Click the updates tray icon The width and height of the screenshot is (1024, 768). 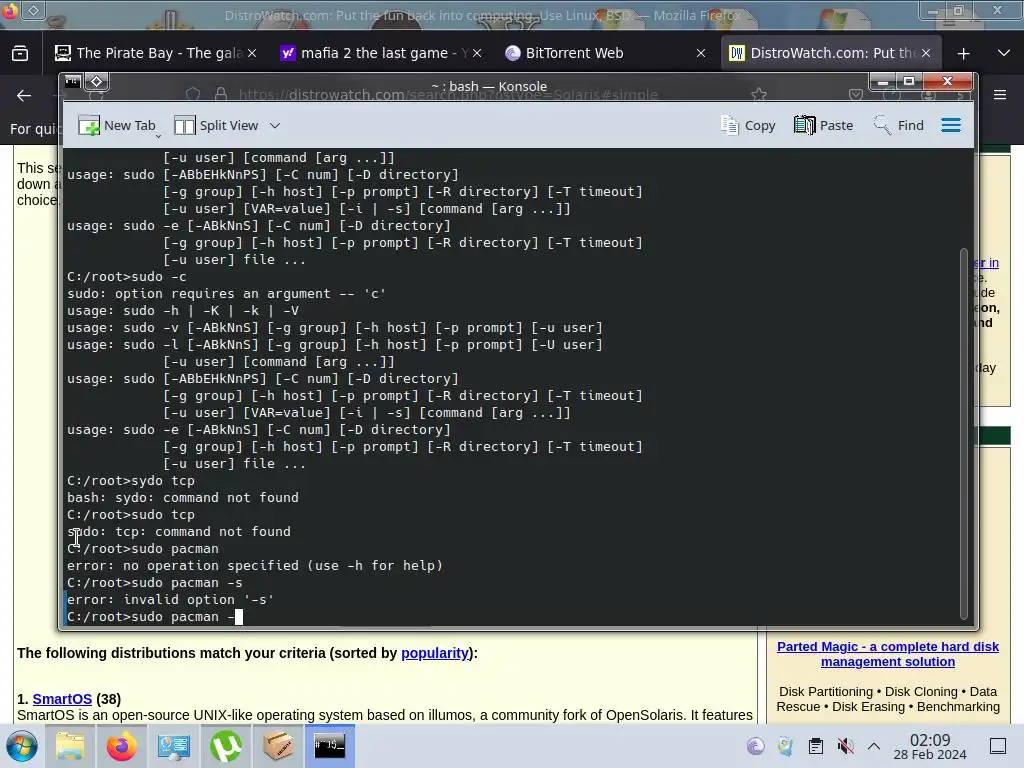pos(786,746)
